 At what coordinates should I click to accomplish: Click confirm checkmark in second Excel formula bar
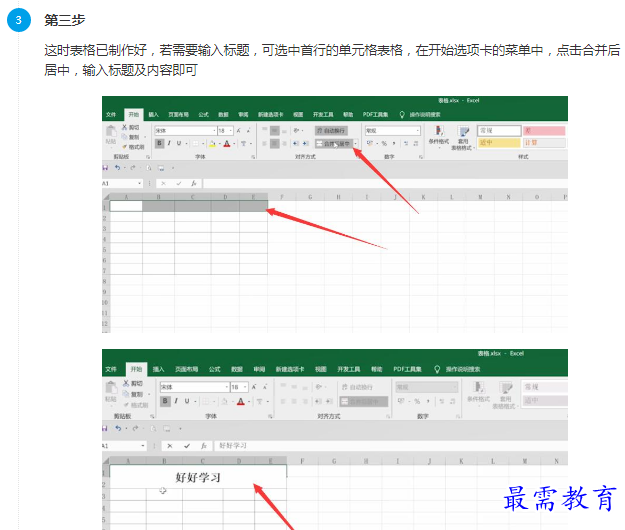pos(187,446)
